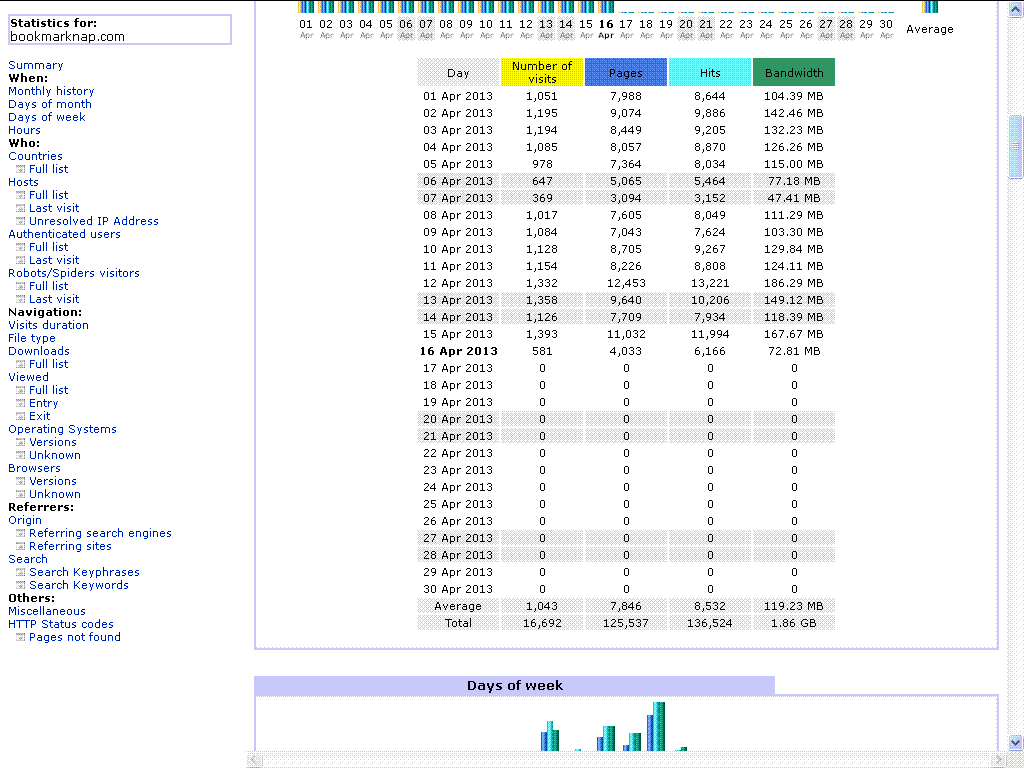Click the icon beside Search Keywords
Image resolution: width=1024 pixels, height=768 pixels.
click(20, 586)
